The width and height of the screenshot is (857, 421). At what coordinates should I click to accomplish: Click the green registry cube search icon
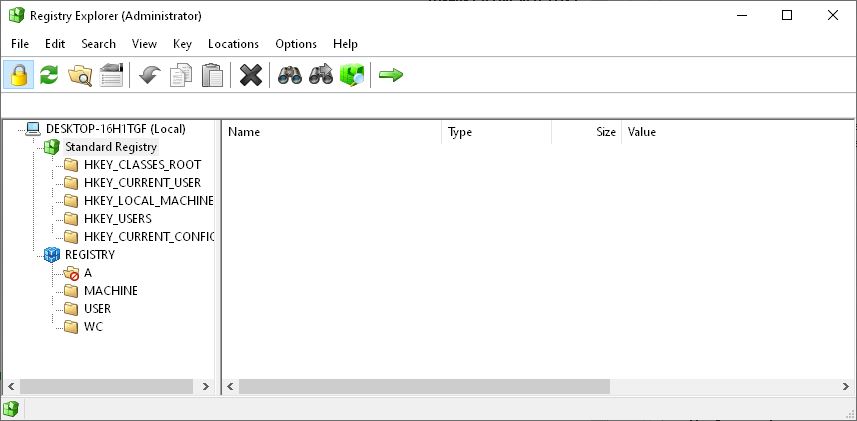pos(352,75)
